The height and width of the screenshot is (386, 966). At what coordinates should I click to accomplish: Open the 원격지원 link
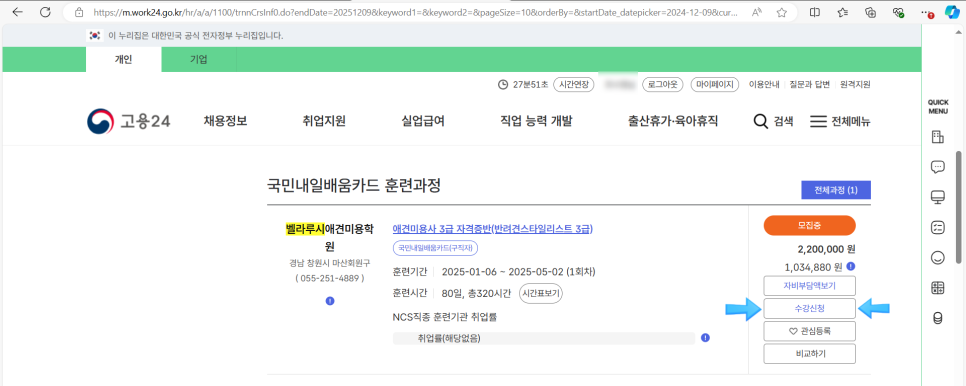855,84
